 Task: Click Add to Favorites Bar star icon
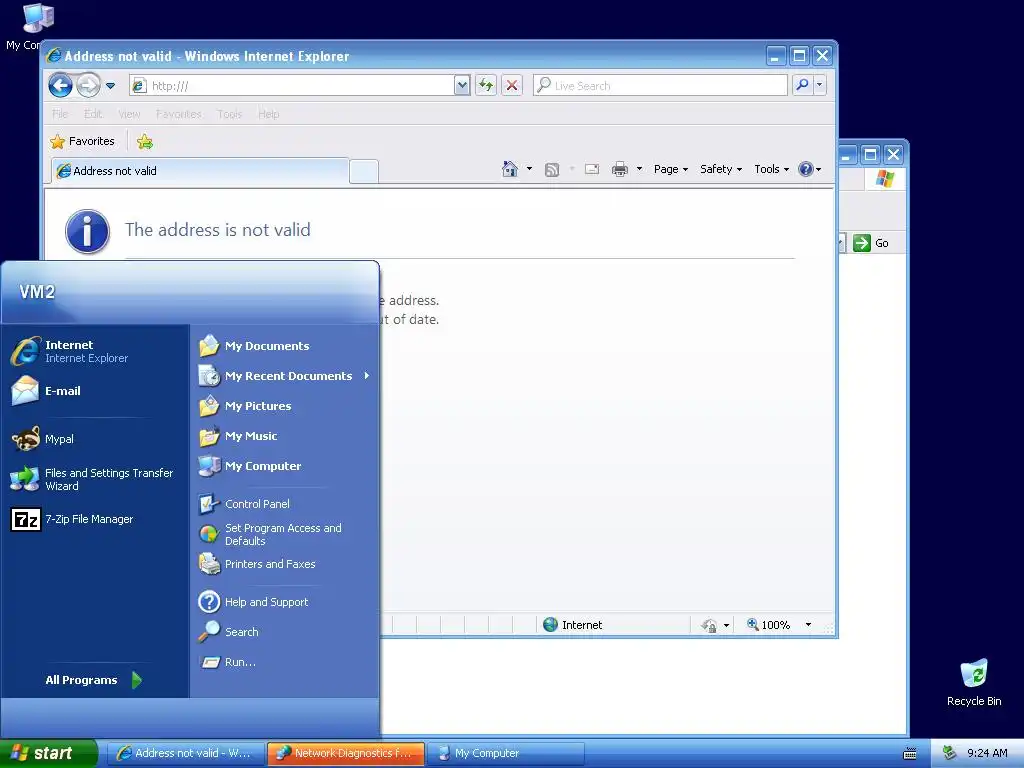pyautogui.click(x=145, y=142)
